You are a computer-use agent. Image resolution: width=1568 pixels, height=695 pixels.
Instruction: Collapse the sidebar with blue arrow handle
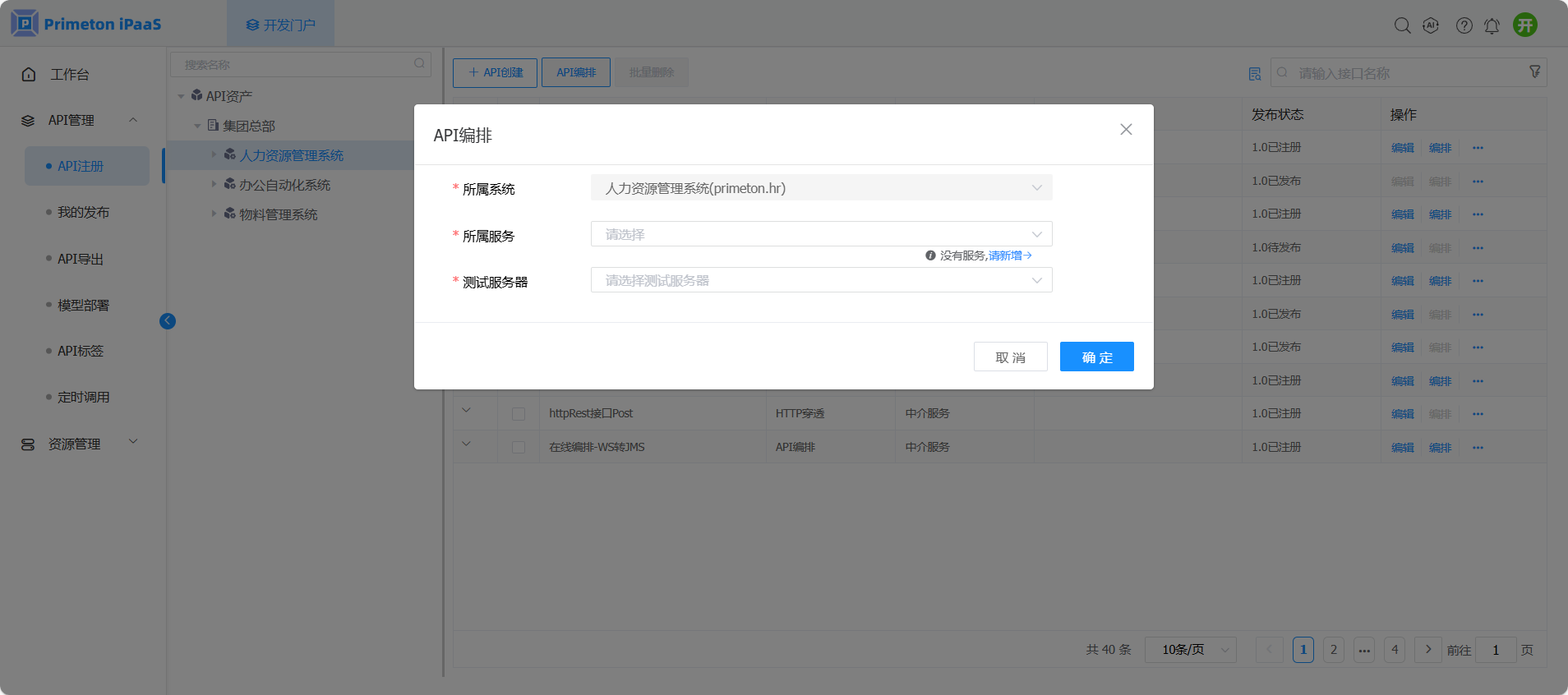click(168, 321)
